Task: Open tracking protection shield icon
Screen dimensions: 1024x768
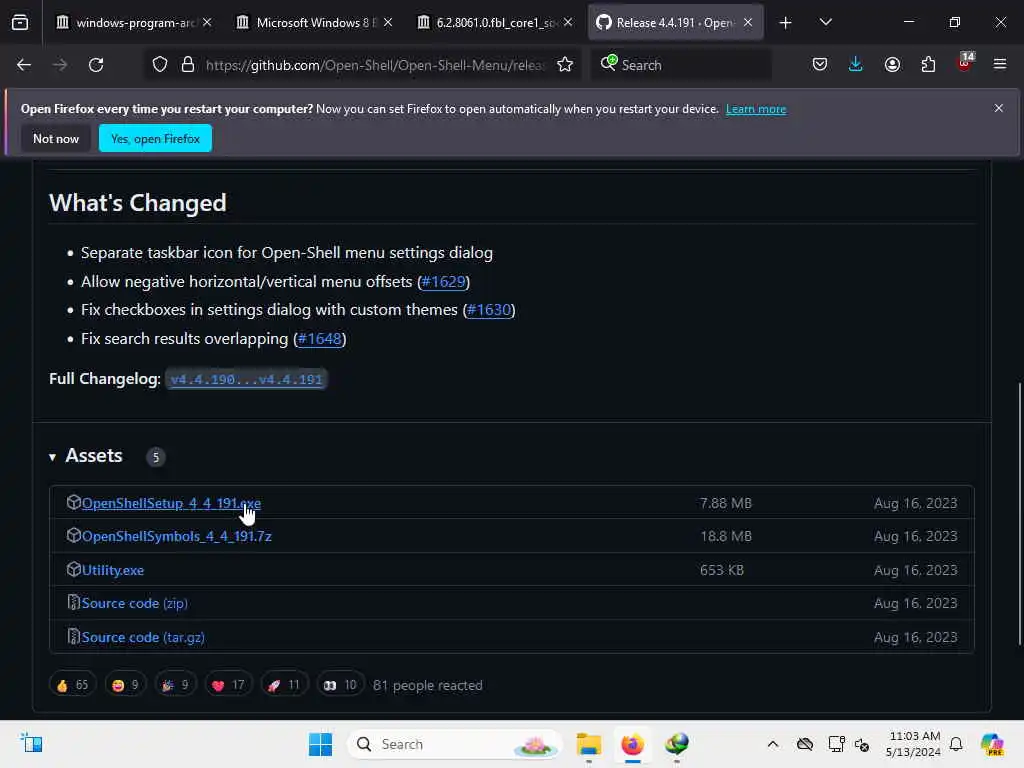Action: click(160, 65)
